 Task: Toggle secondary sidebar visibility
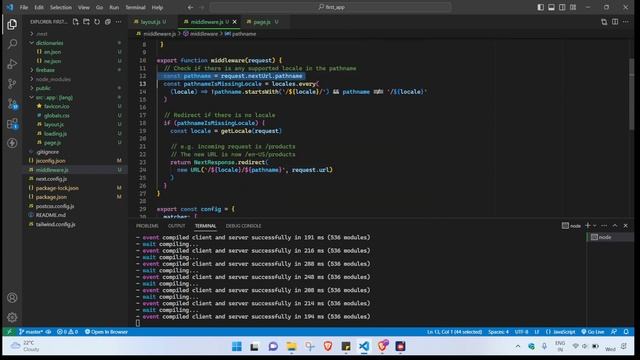pyautogui.click(x=562, y=7)
